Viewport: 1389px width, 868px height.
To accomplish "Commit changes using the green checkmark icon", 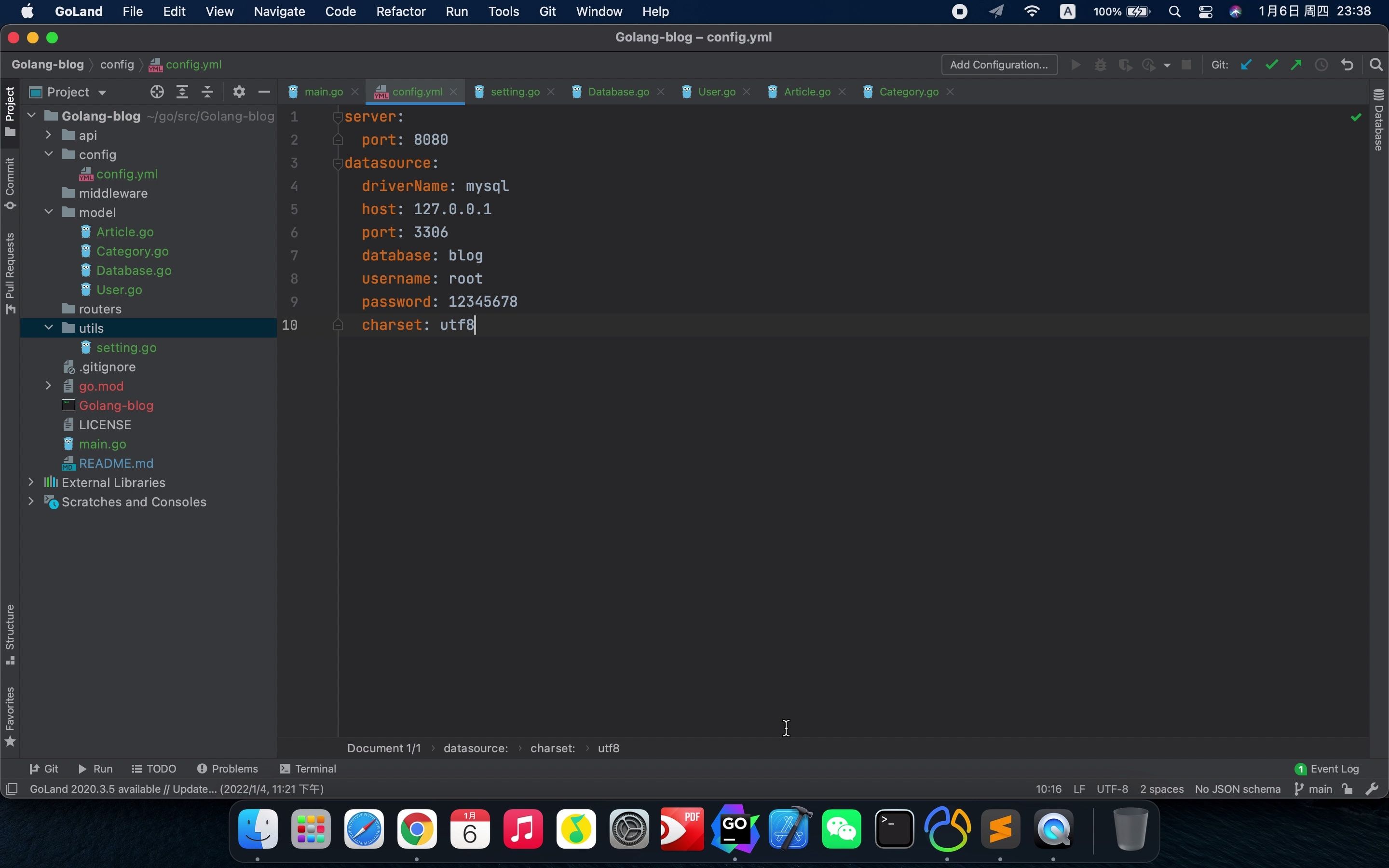I will pos(1271,65).
